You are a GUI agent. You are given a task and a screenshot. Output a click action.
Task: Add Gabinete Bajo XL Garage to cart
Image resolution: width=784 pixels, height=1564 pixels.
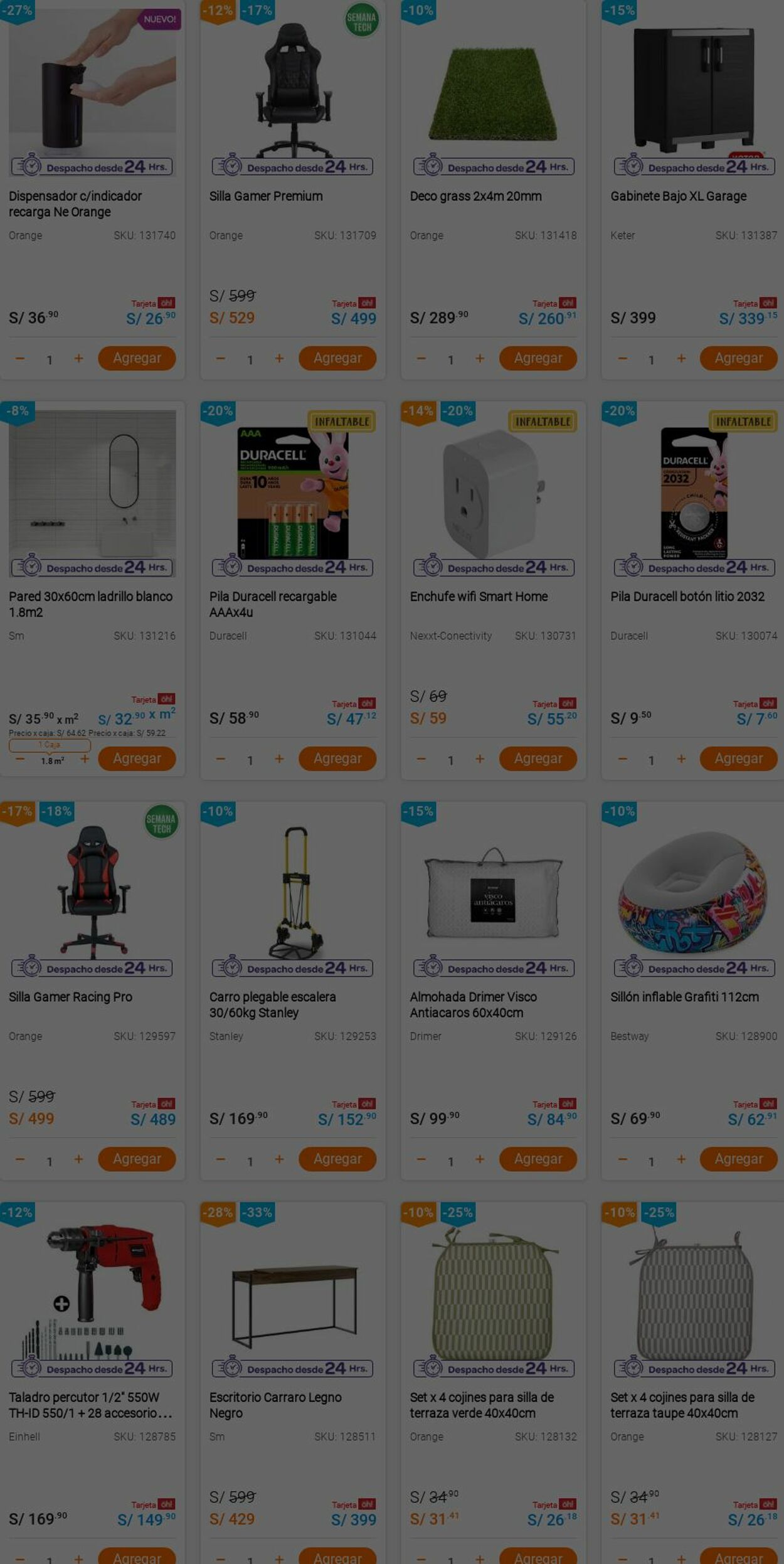point(738,358)
